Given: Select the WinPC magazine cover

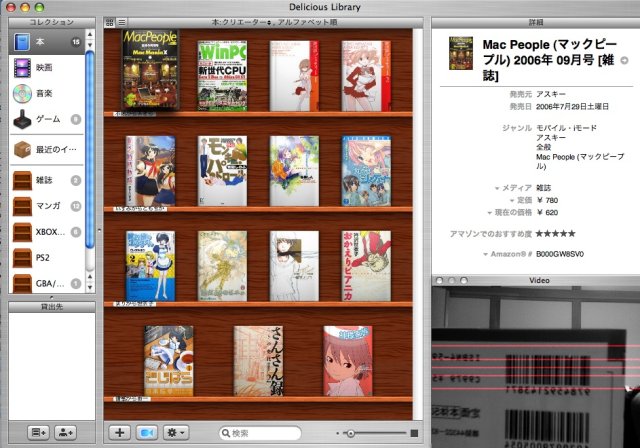Looking at the screenshot, I should (x=222, y=75).
